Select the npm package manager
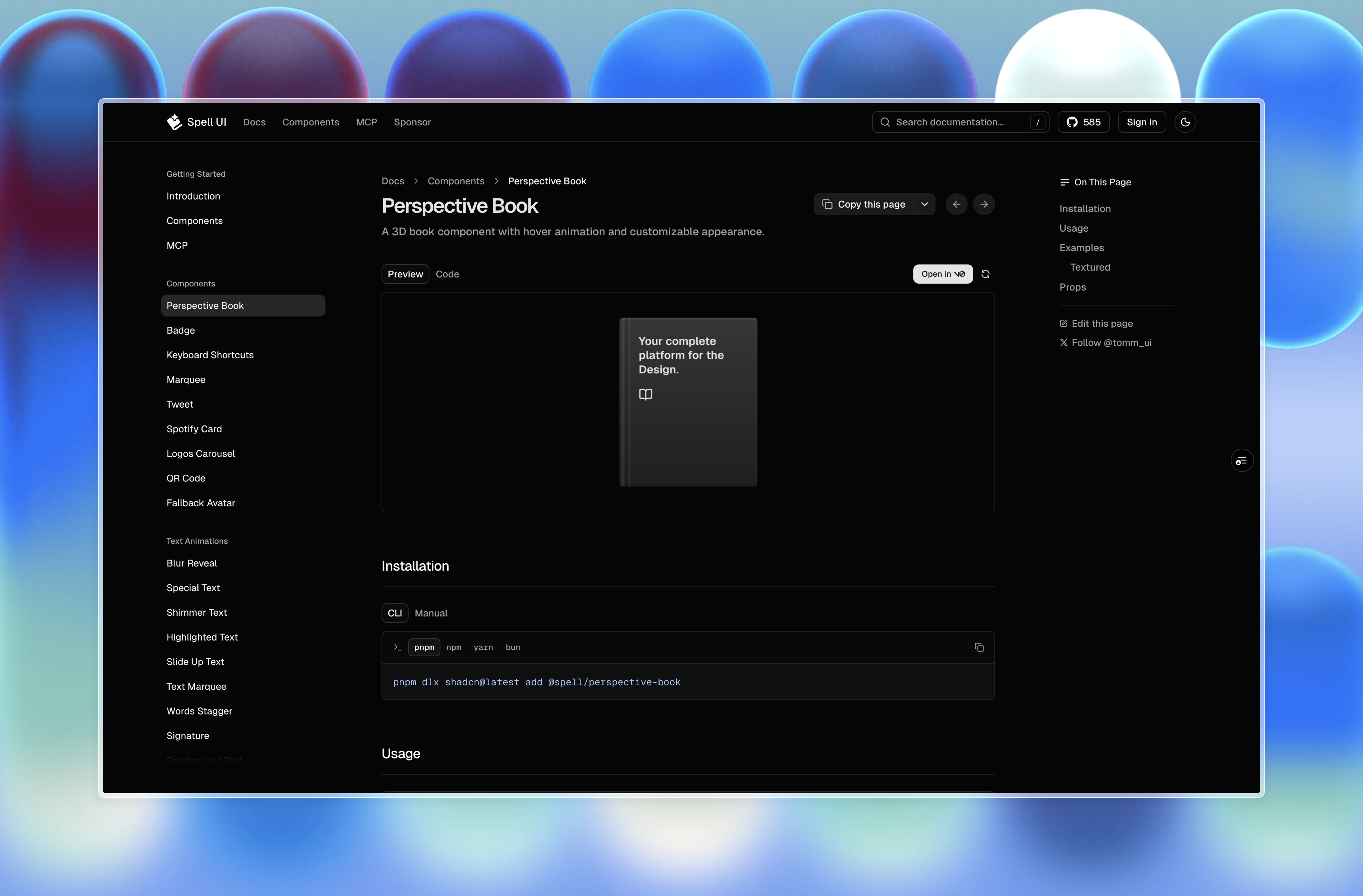1363x896 pixels. tap(454, 647)
